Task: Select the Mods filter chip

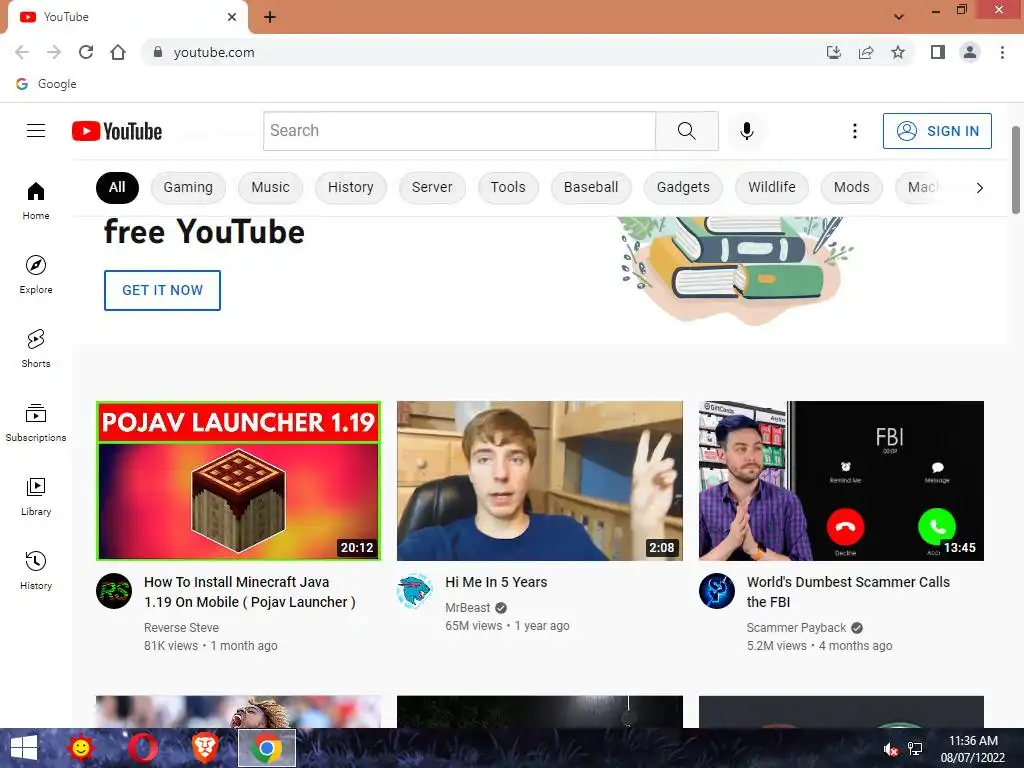Action: click(852, 187)
